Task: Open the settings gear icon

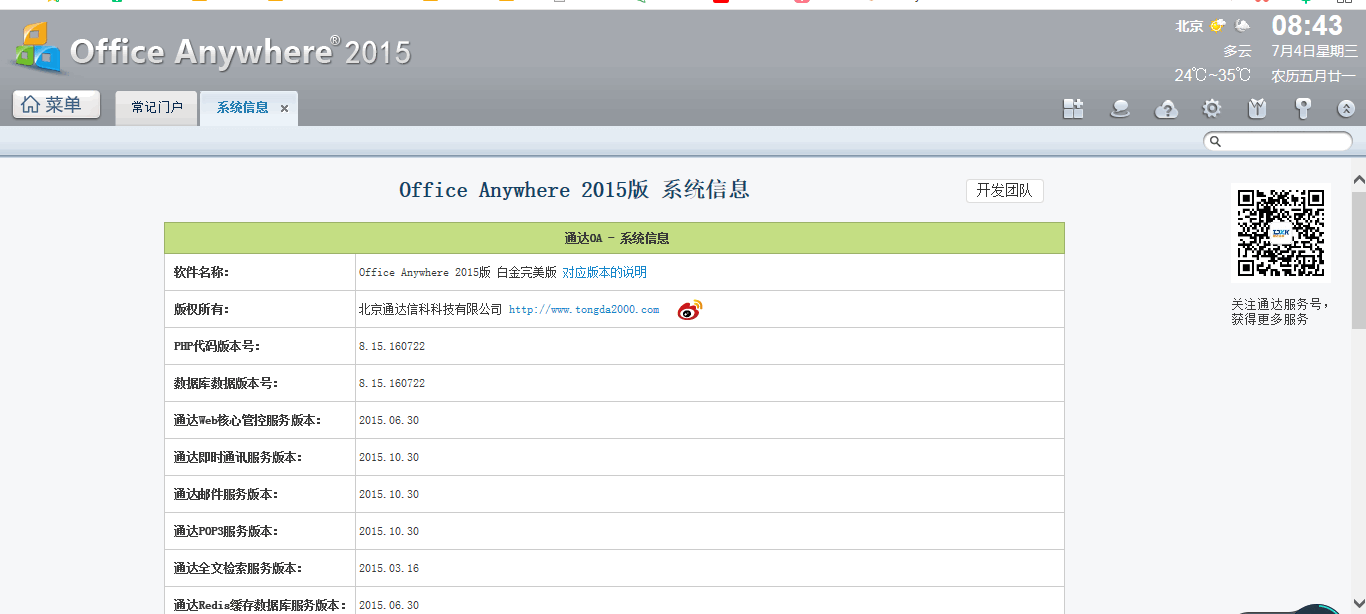Action: [1212, 109]
